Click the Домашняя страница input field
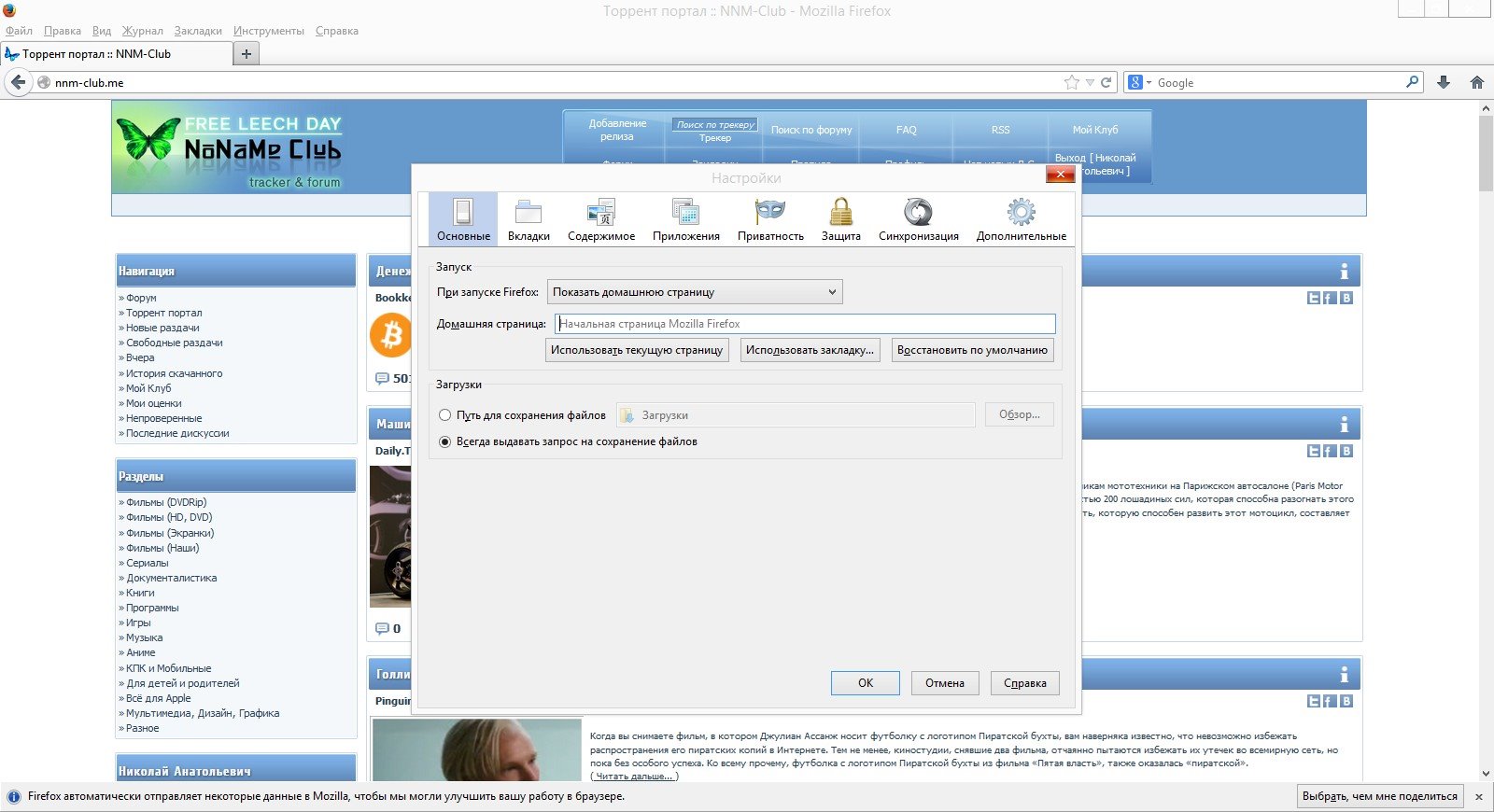Viewport: 1494px width, 812px height. 805,324
